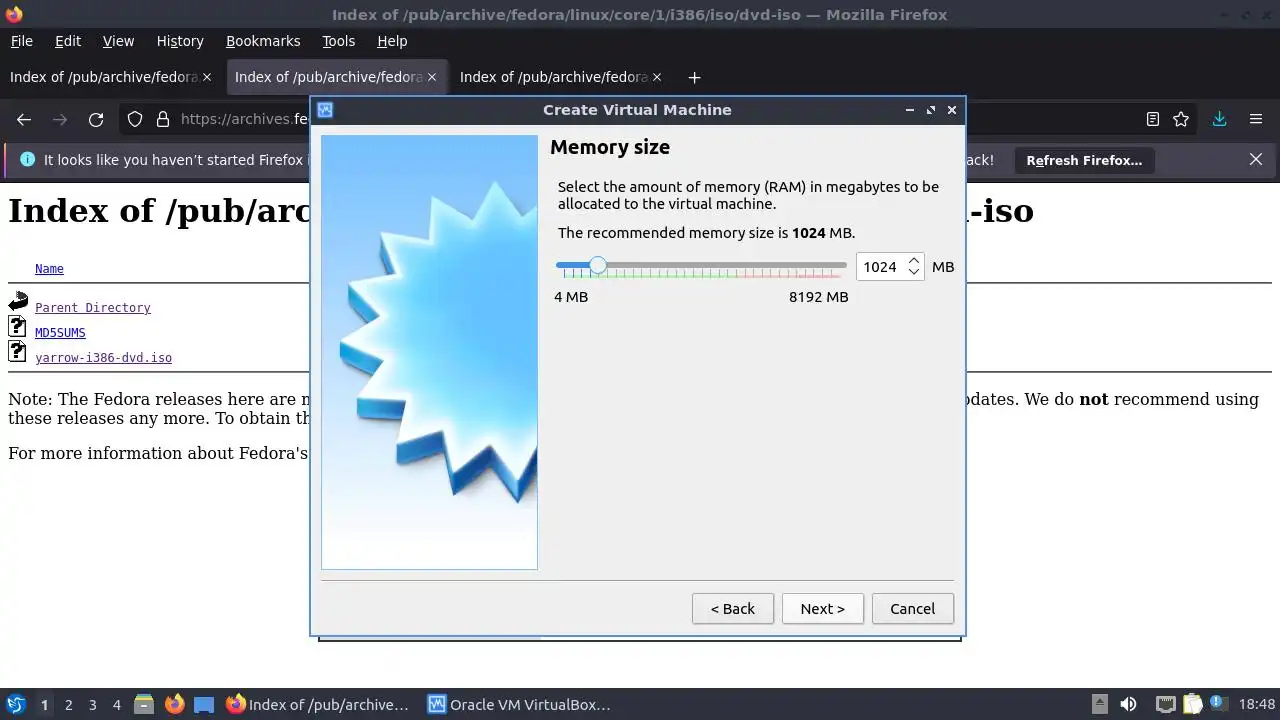Click VirtualBox icon in dialog title bar
The width and height of the screenshot is (1280, 720).
(x=324, y=110)
